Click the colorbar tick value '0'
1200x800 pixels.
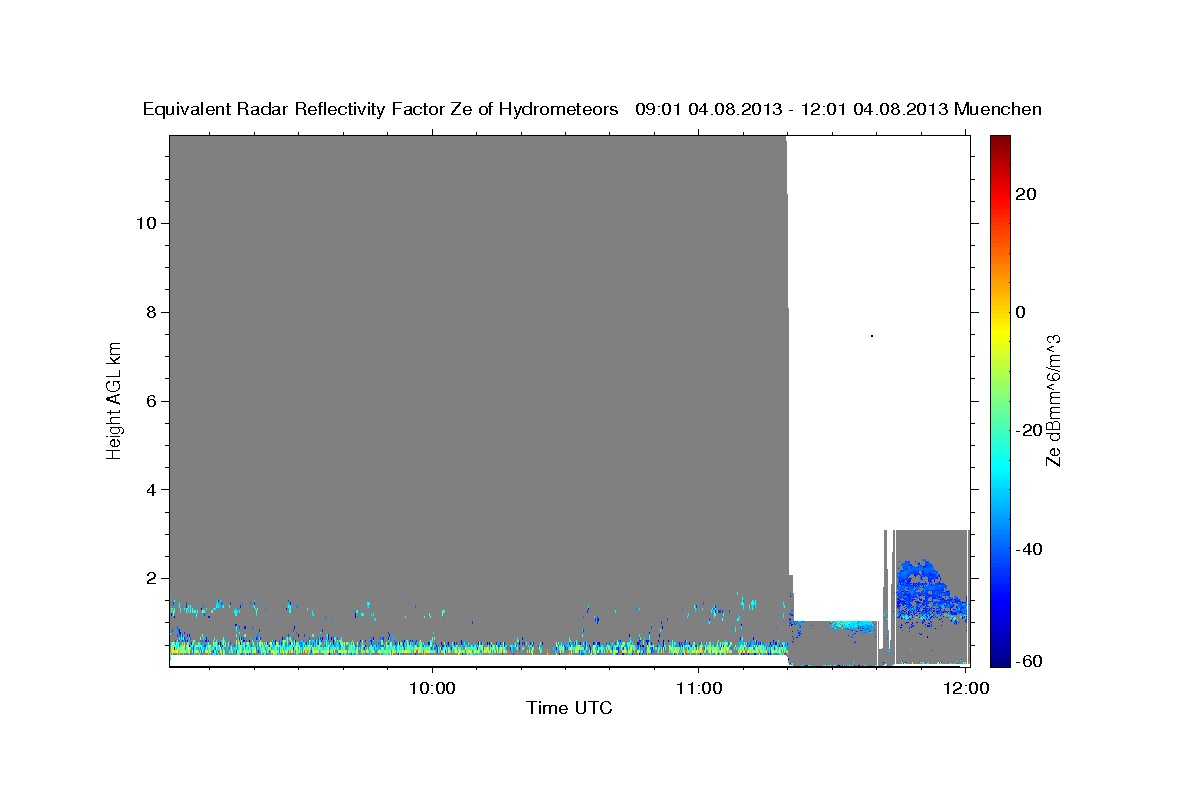(1020, 312)
